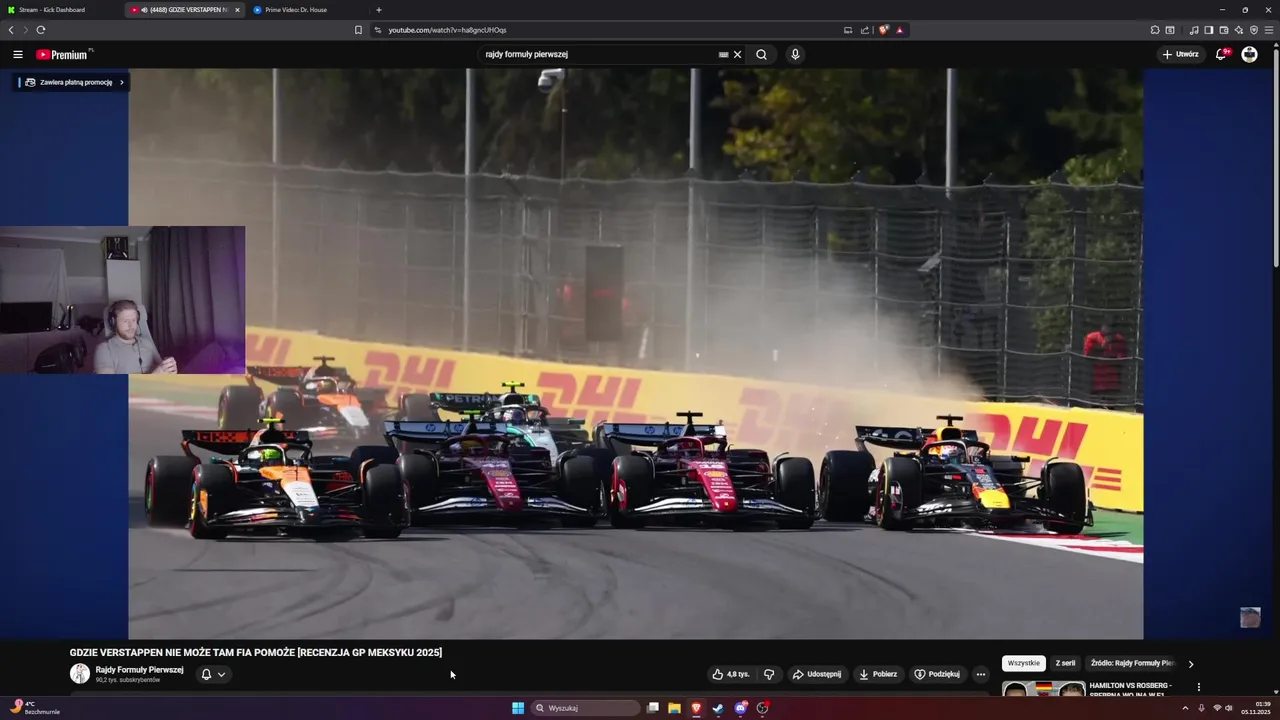
Task: Start voice search with microphone
Action: pos(795,54)
